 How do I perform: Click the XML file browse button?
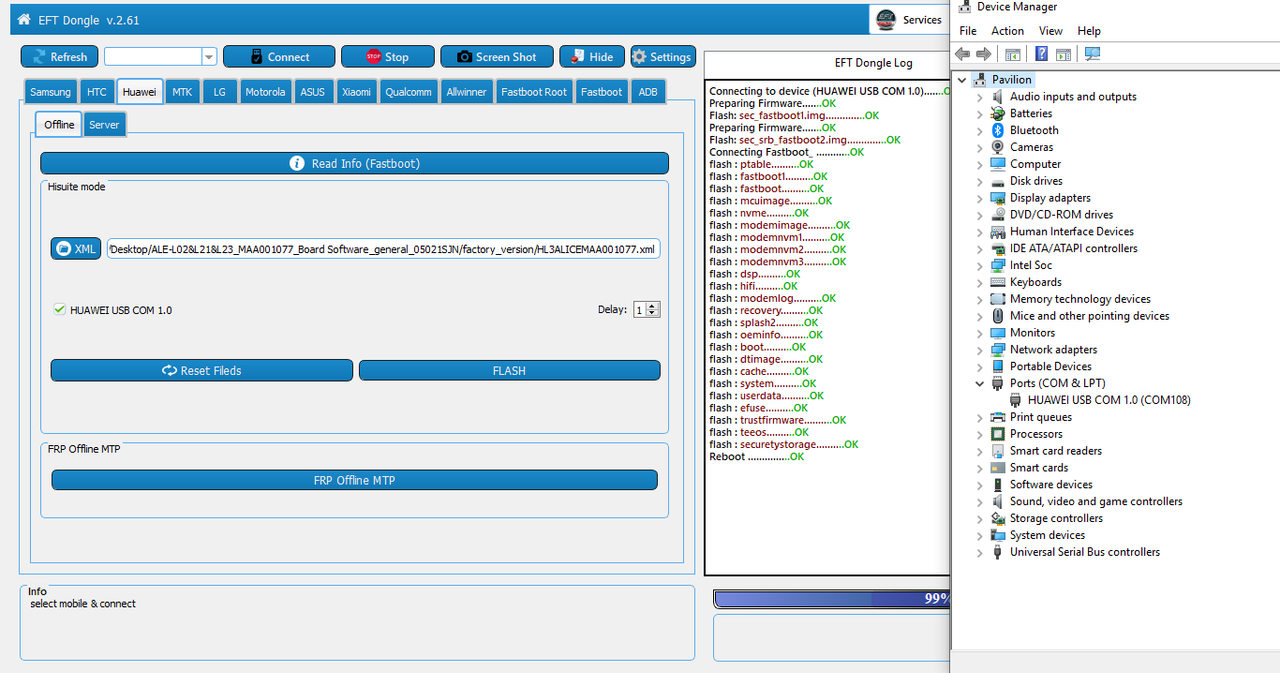point(76,248)
